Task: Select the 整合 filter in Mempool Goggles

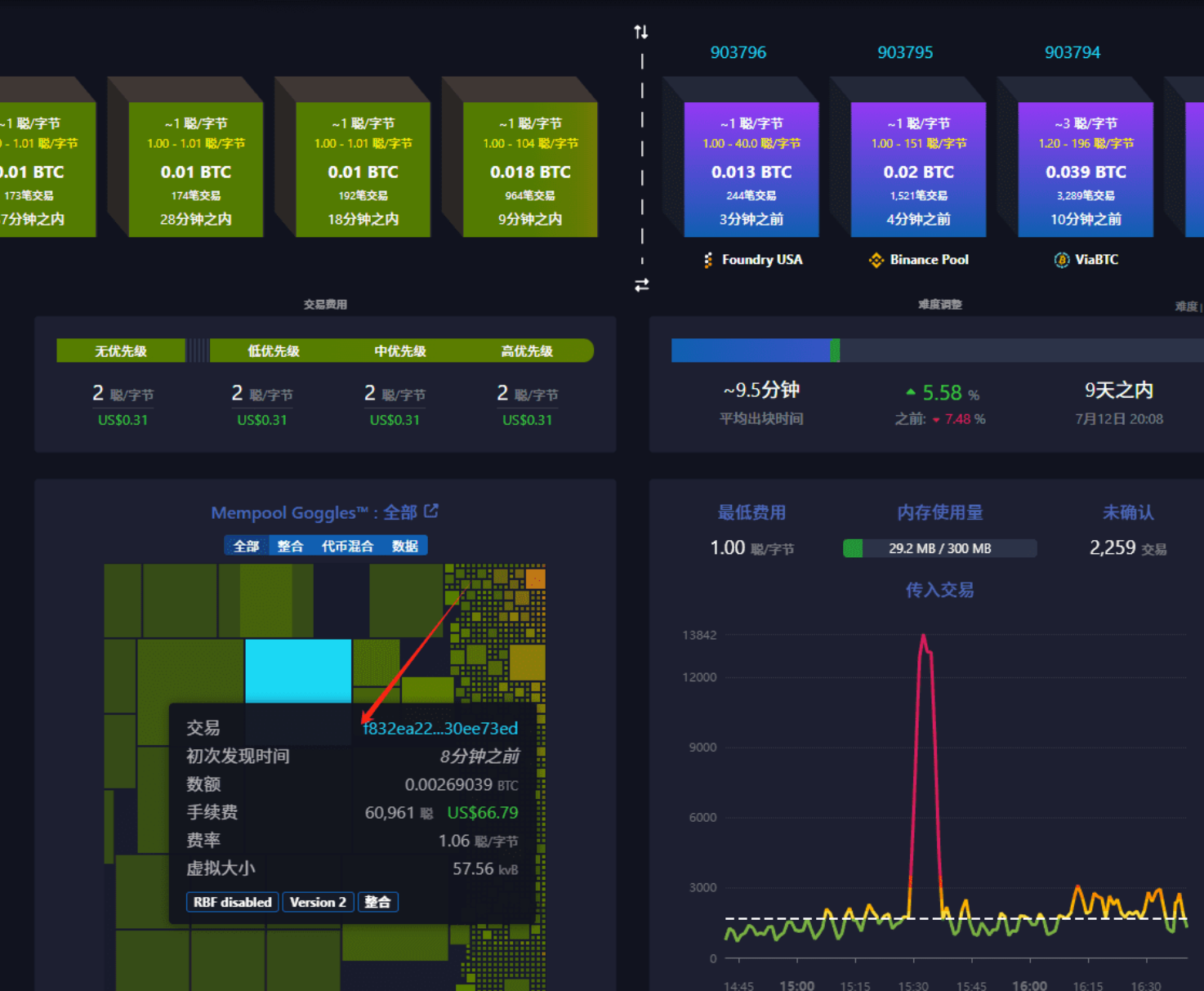Action: tap(290, 546)
